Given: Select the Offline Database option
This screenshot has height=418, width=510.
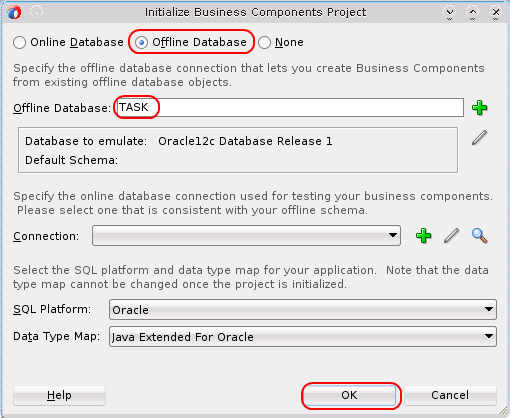Looking at the screenshot, I should coord(142,43).
